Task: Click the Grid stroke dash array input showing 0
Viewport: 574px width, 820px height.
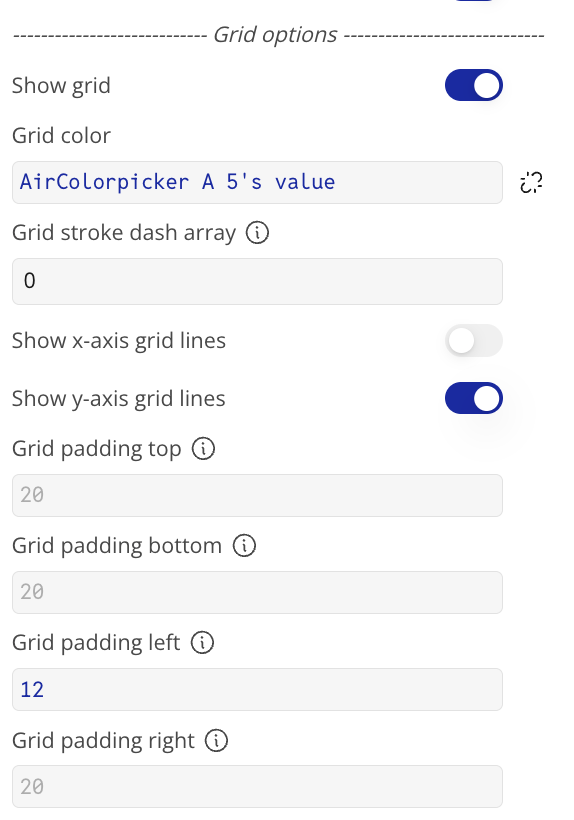Action: [x=257, y=281]
